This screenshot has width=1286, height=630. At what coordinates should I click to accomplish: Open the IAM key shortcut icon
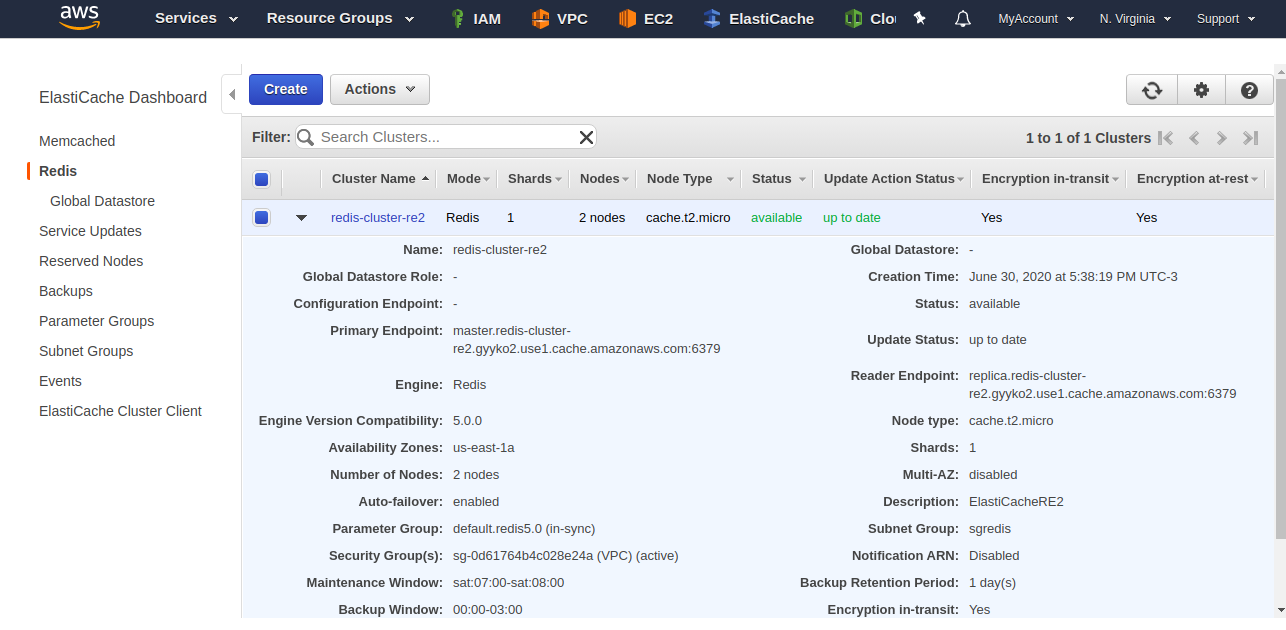(x=457, y=18)
